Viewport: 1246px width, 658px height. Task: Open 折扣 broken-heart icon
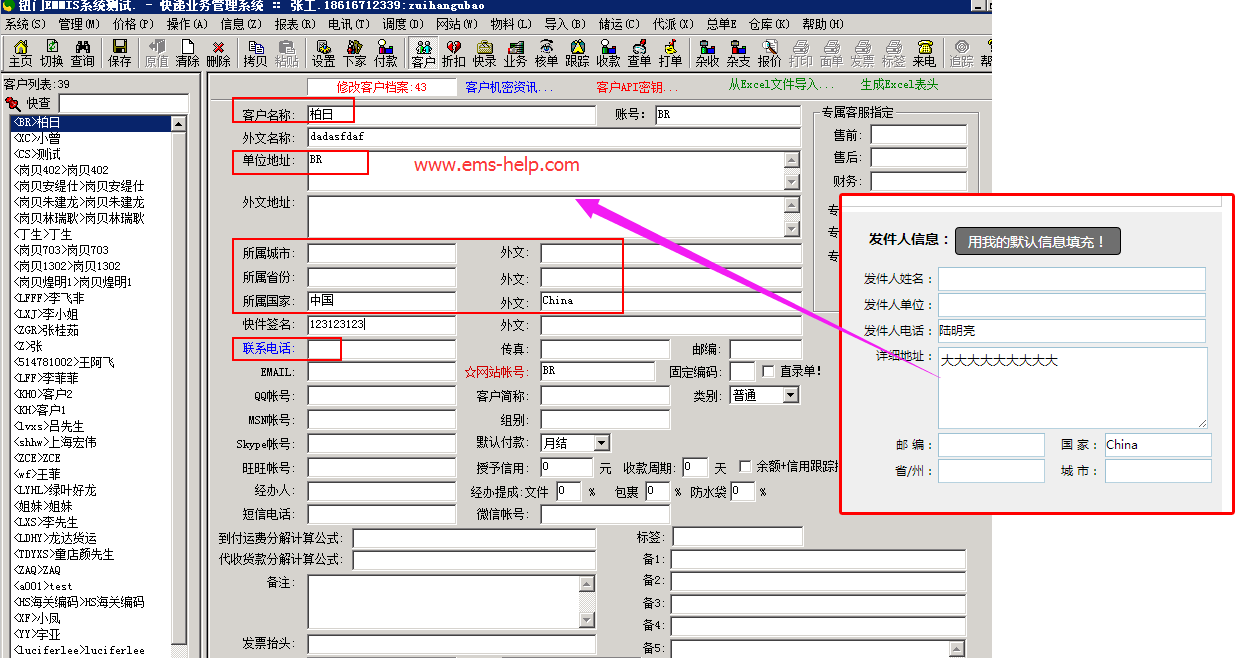click(454, 54)
